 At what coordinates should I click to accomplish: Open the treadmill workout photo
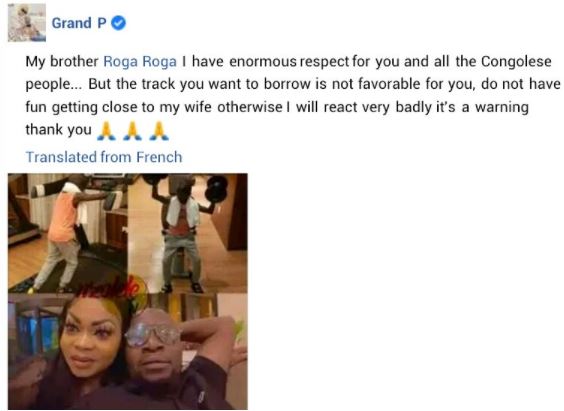68,233
